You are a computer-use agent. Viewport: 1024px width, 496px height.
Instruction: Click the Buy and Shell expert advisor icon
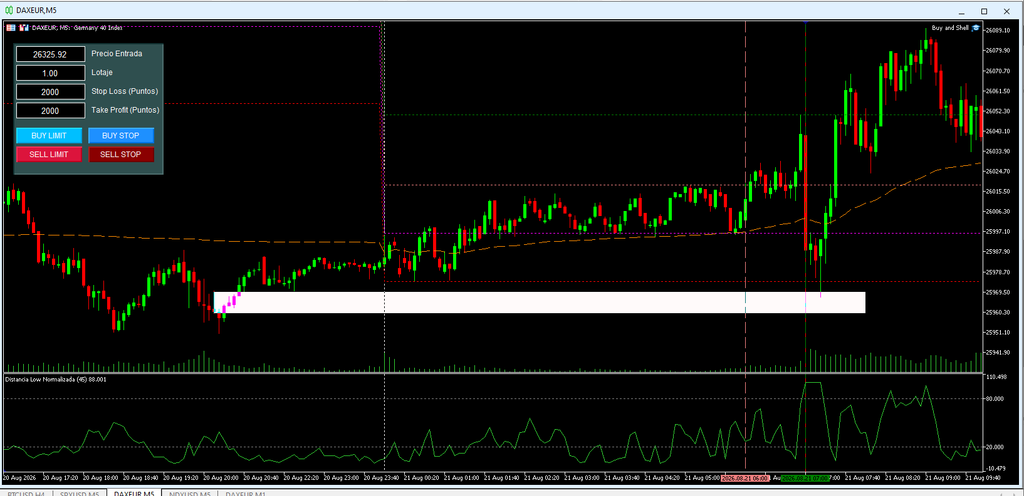tap(976, 28)
